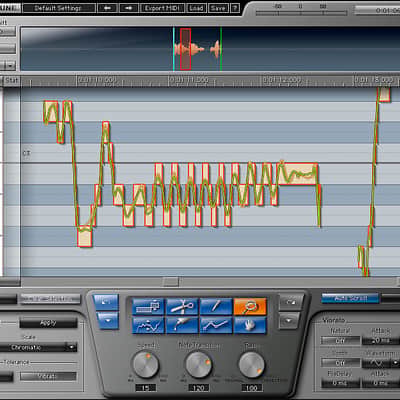400x400 pixels.
Task: Open help with the question mark button
Action: click(x=235, y=8)
